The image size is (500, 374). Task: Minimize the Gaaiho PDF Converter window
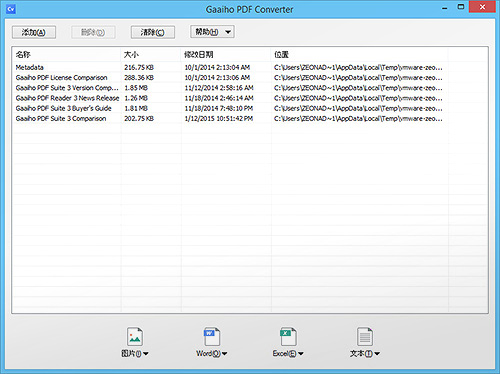point(445,8)
